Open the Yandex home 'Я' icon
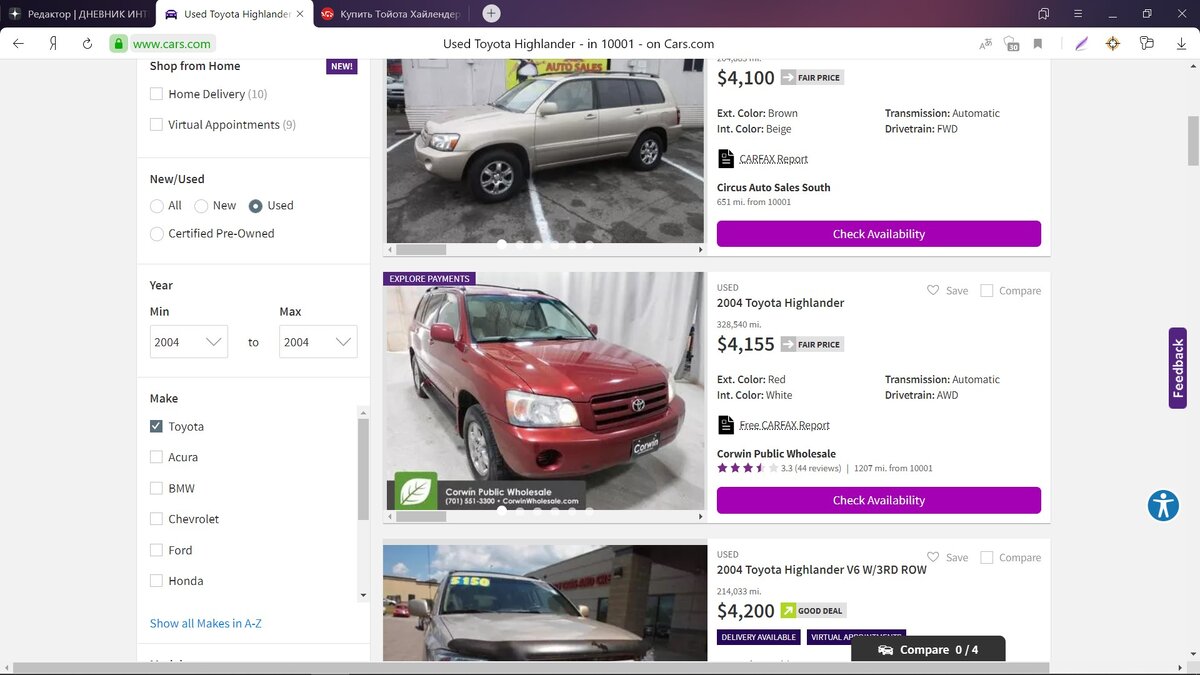This screenshot has height=675, width=1200. point(53,43)
